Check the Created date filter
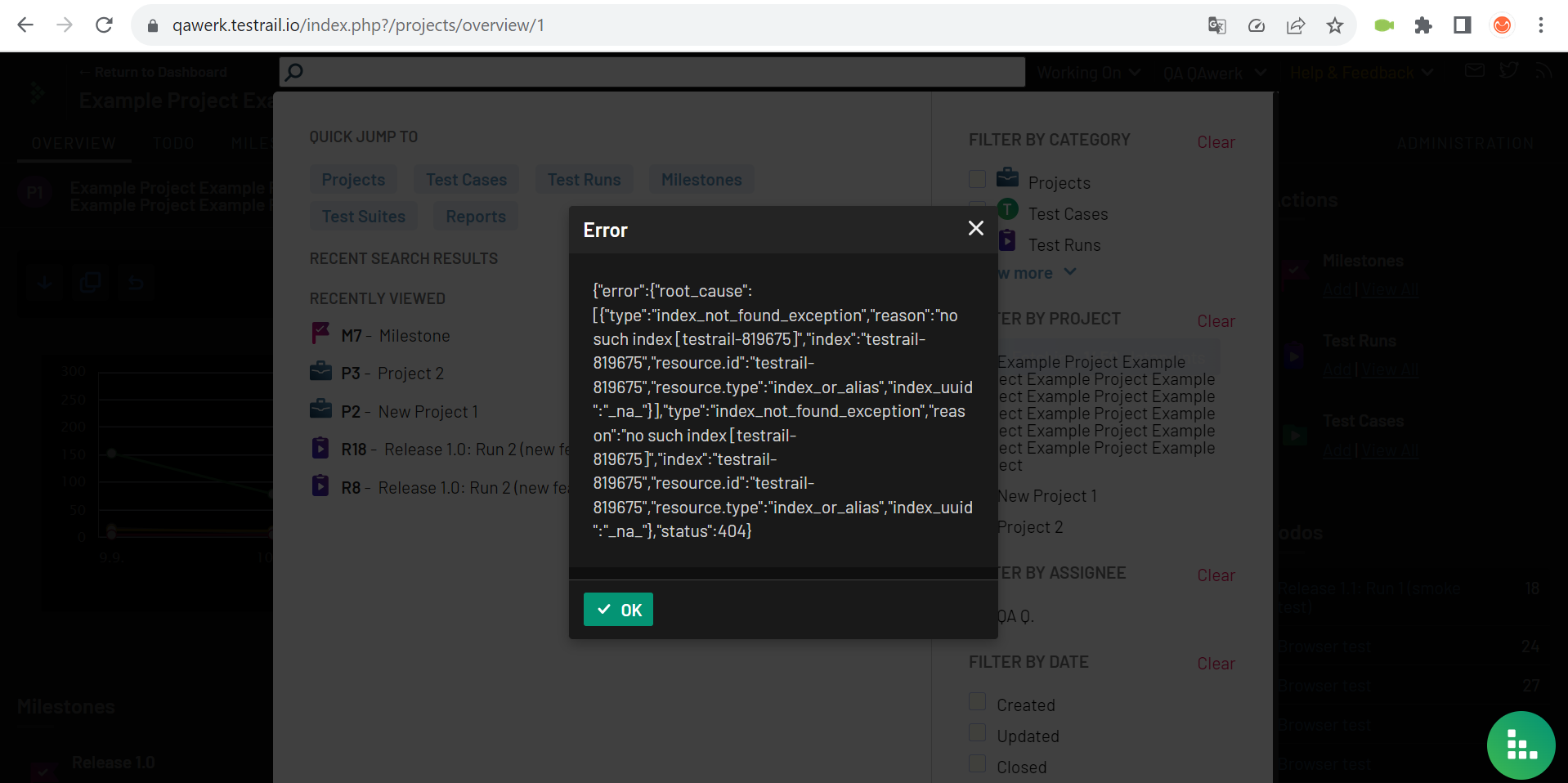This screenshot has height=783, width=1568. pos(977,701)
